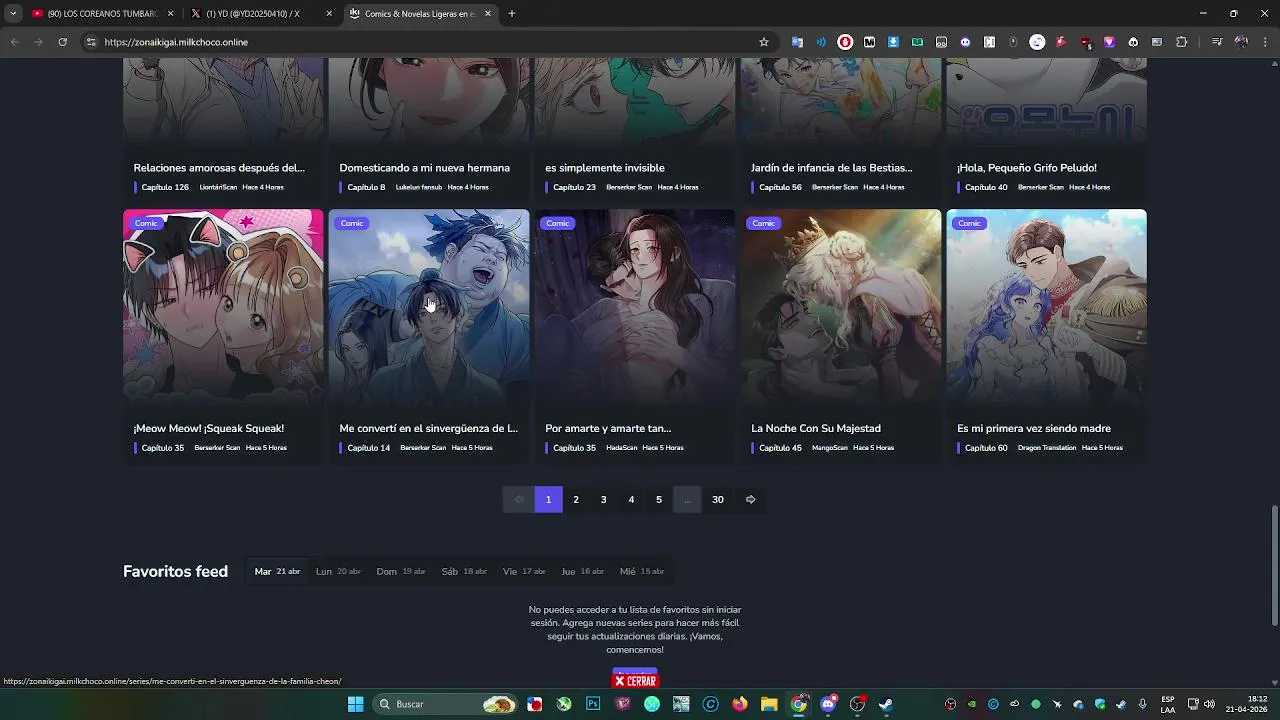Open Firefox from the taskbar
The height and width of the screenshot is (720, 1280).
[740, 704]
